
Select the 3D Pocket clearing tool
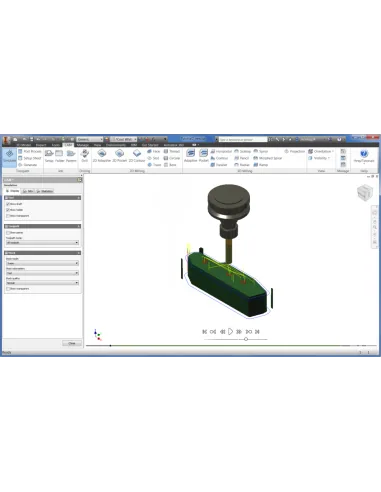[x=203, y=156]
